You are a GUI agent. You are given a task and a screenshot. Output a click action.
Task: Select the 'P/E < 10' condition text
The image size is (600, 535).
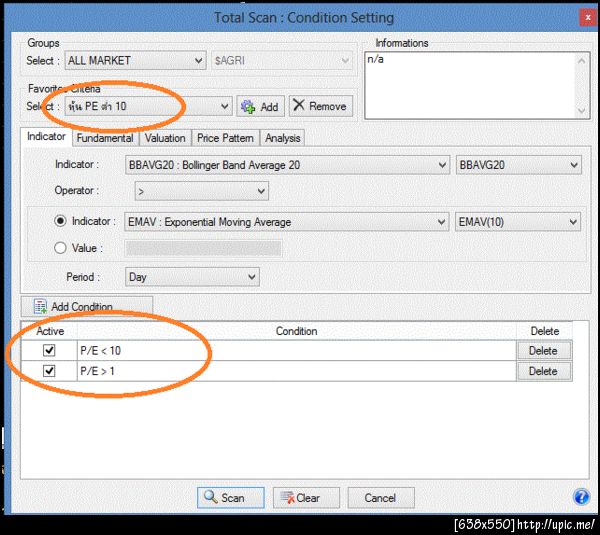click(101, 351)
